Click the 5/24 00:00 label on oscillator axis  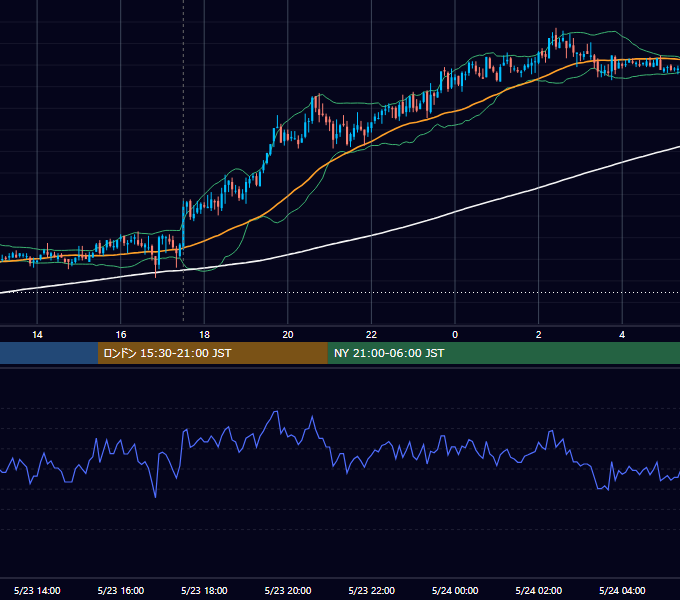click(x=455, y=590)
